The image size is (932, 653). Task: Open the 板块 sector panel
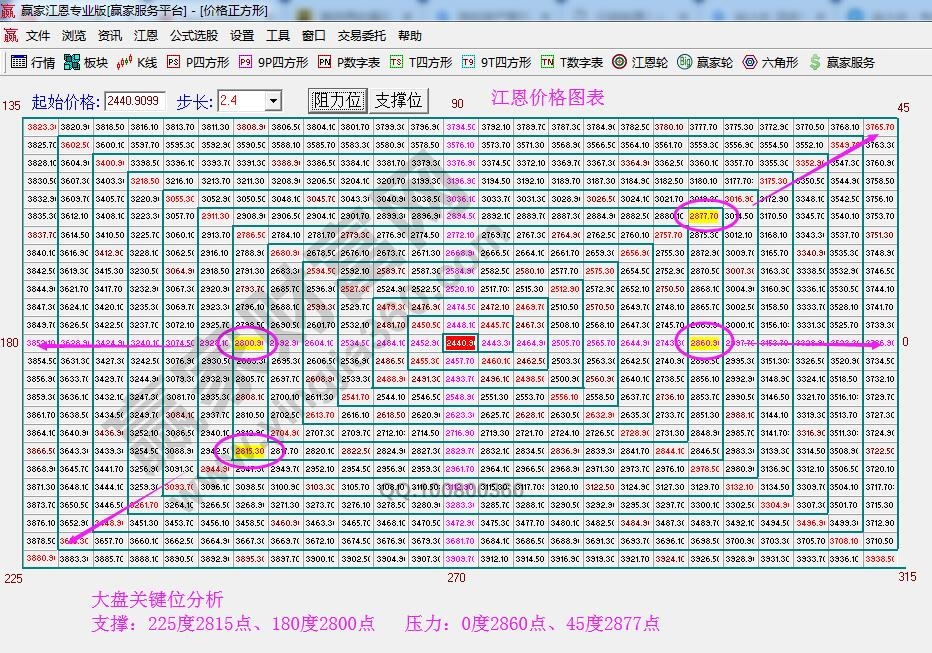click(85, 62)
